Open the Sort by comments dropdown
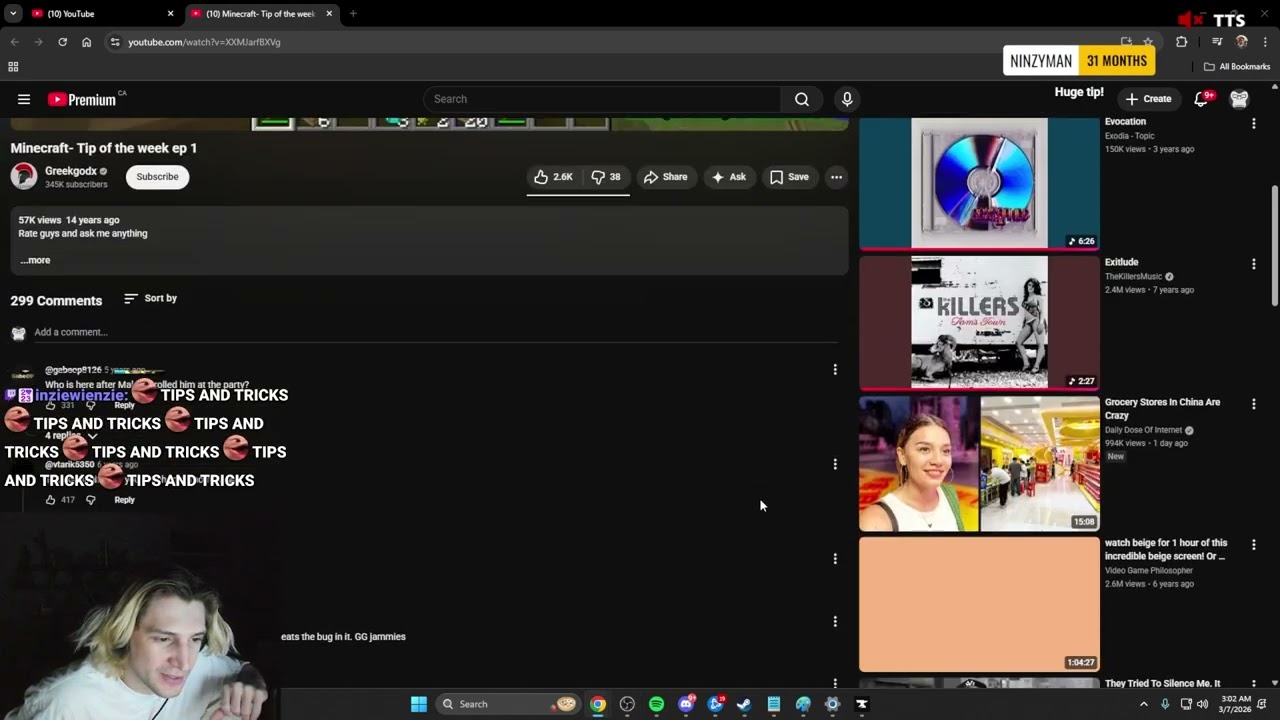Viewport: 1280px width, 720px height. [151, 299]
